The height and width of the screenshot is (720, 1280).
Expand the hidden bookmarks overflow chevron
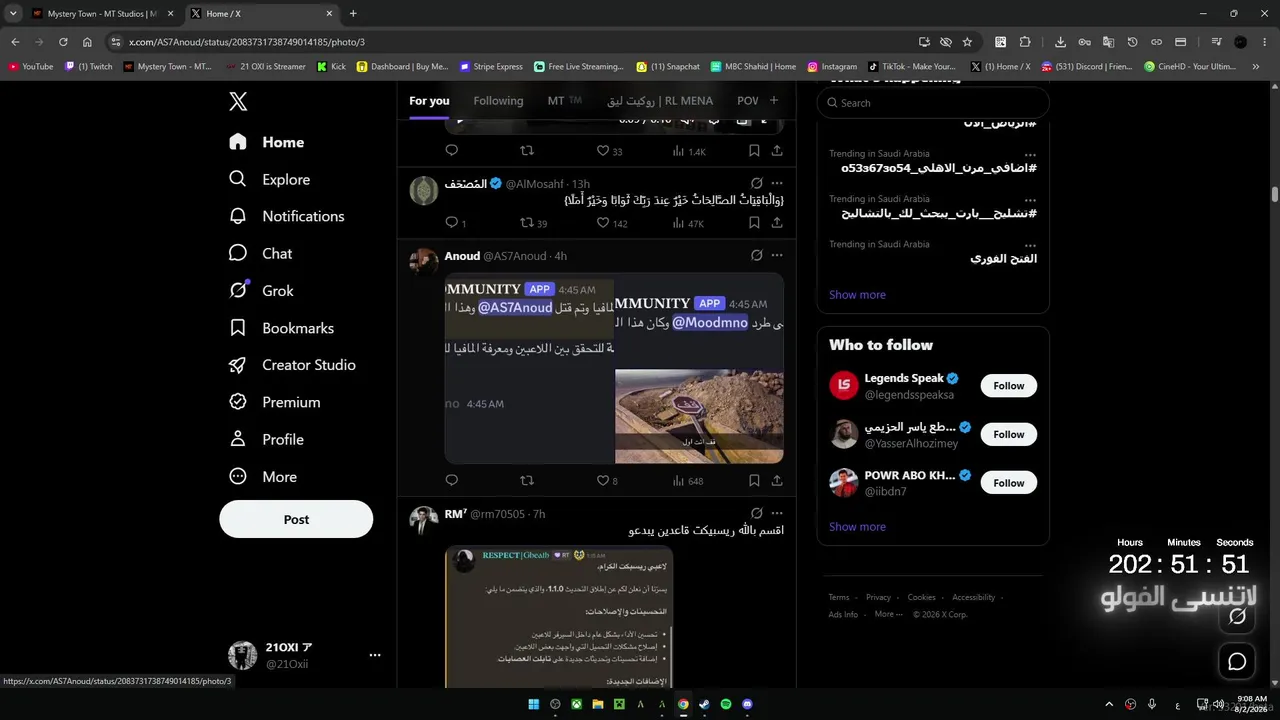[x=1256, y=67]
